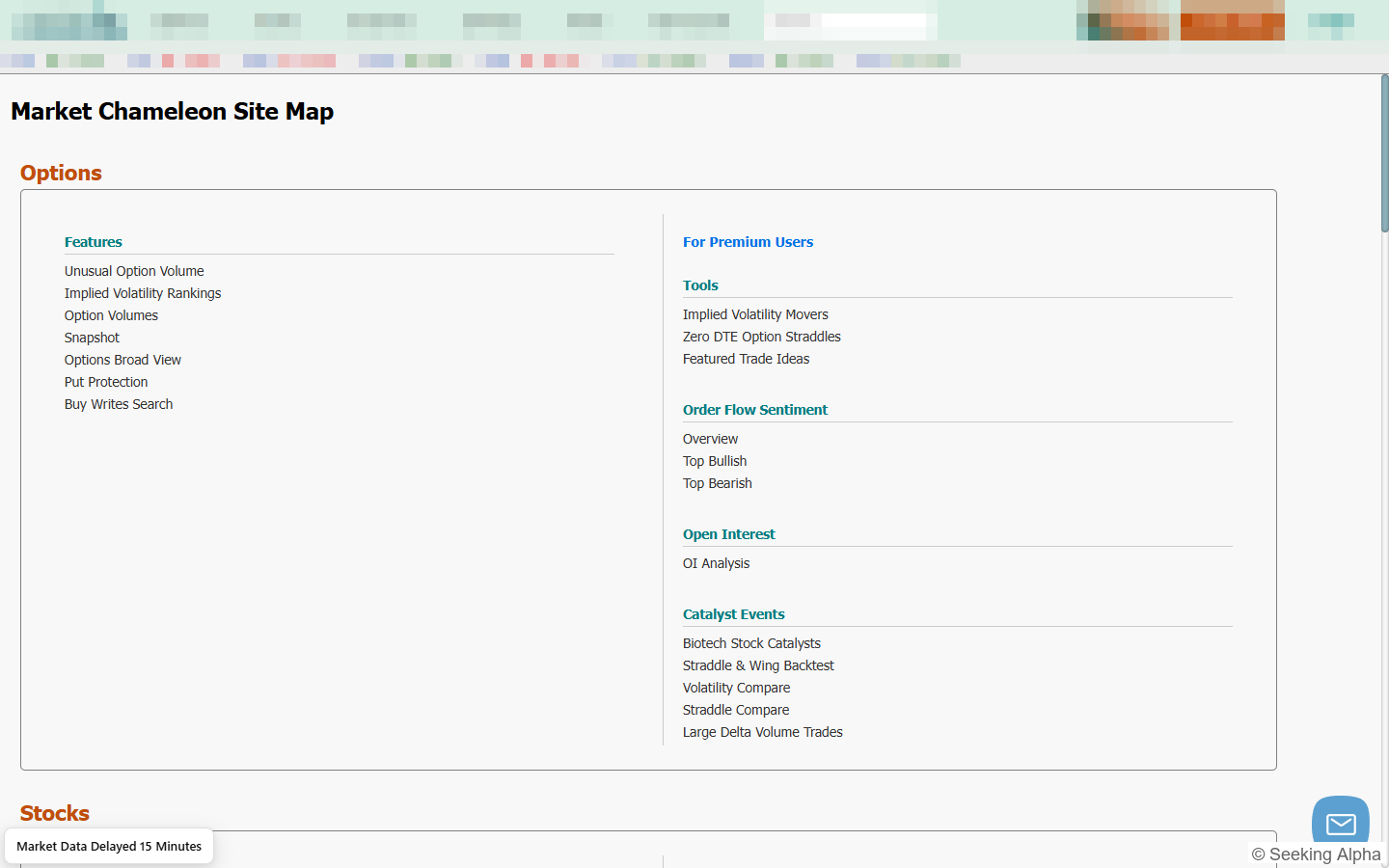This screenshot has height=868, width=1389.
Task: Click the Catalyst Events heading
Action: 734,614
